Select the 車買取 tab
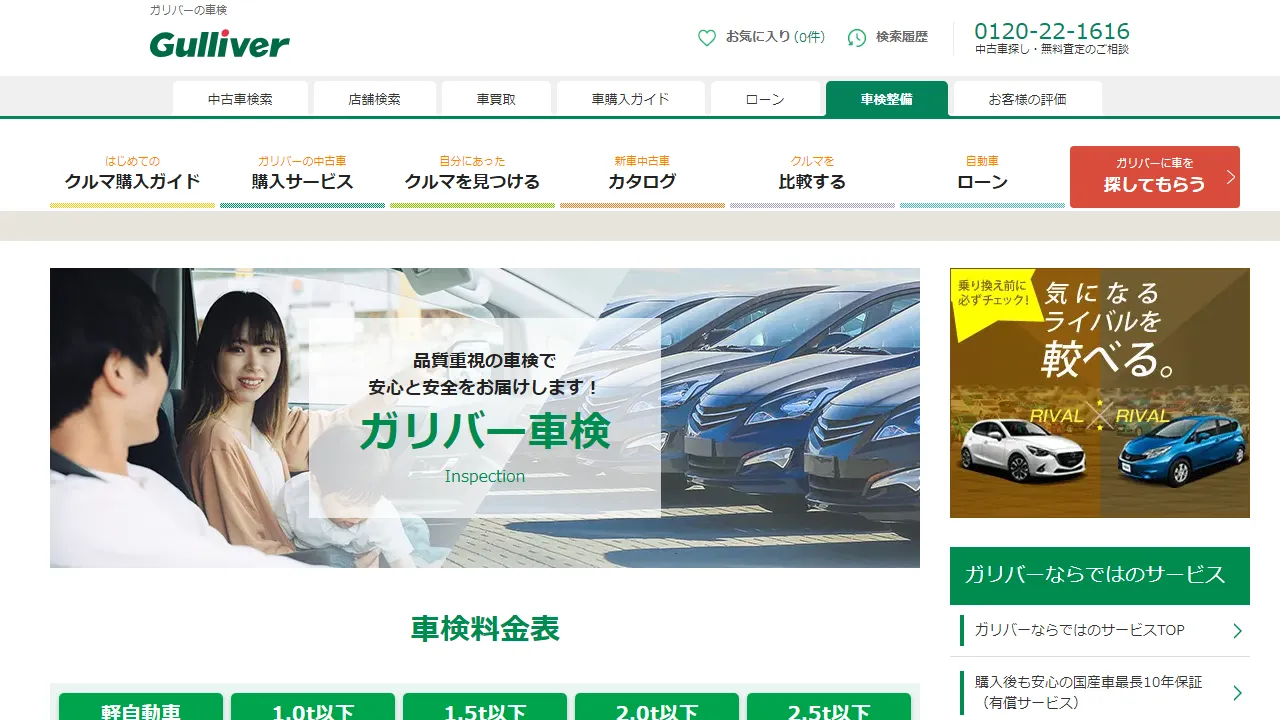 coord(495,98)
